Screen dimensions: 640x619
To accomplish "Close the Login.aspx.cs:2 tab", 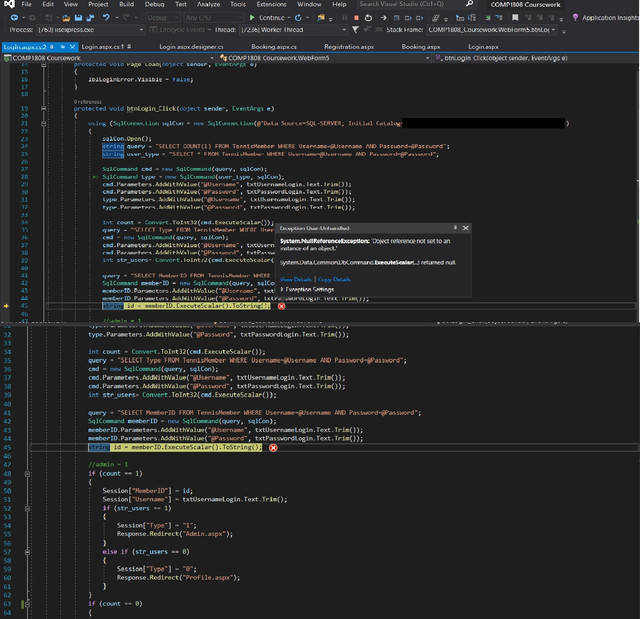I will 72,47.
